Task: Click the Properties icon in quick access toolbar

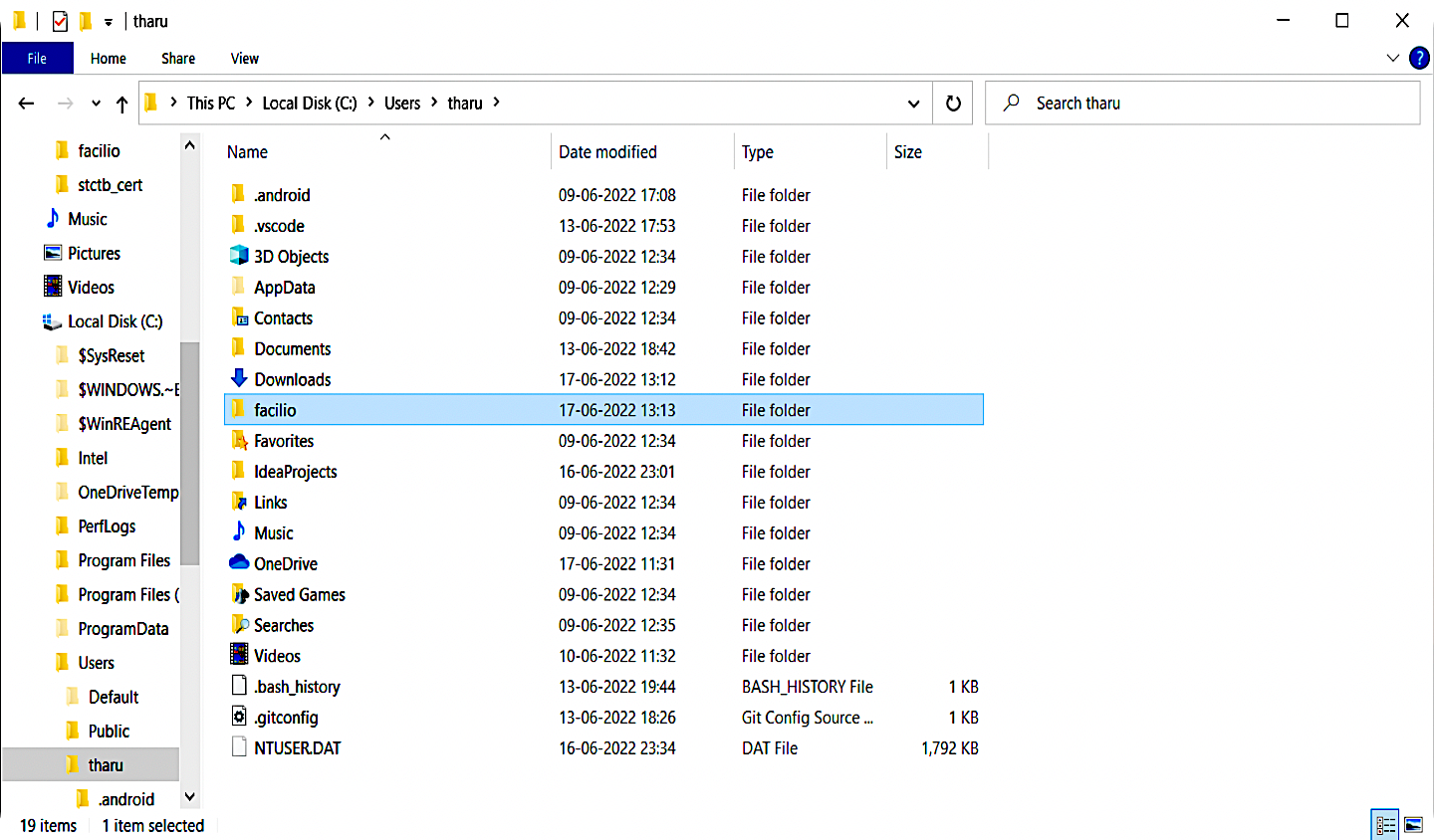Action: coord(59,20)
